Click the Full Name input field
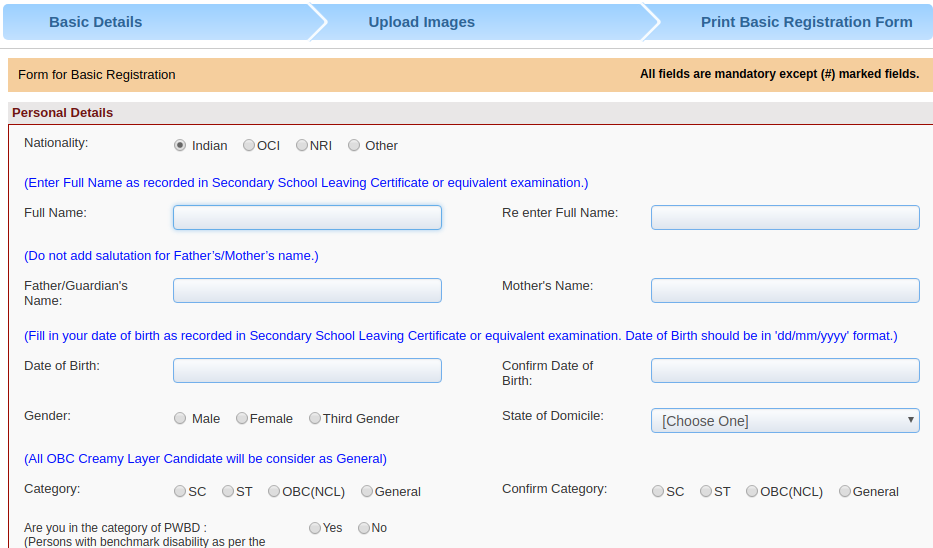Image resolution: width=933 pixels, height=548 pixels. (307, 218)
